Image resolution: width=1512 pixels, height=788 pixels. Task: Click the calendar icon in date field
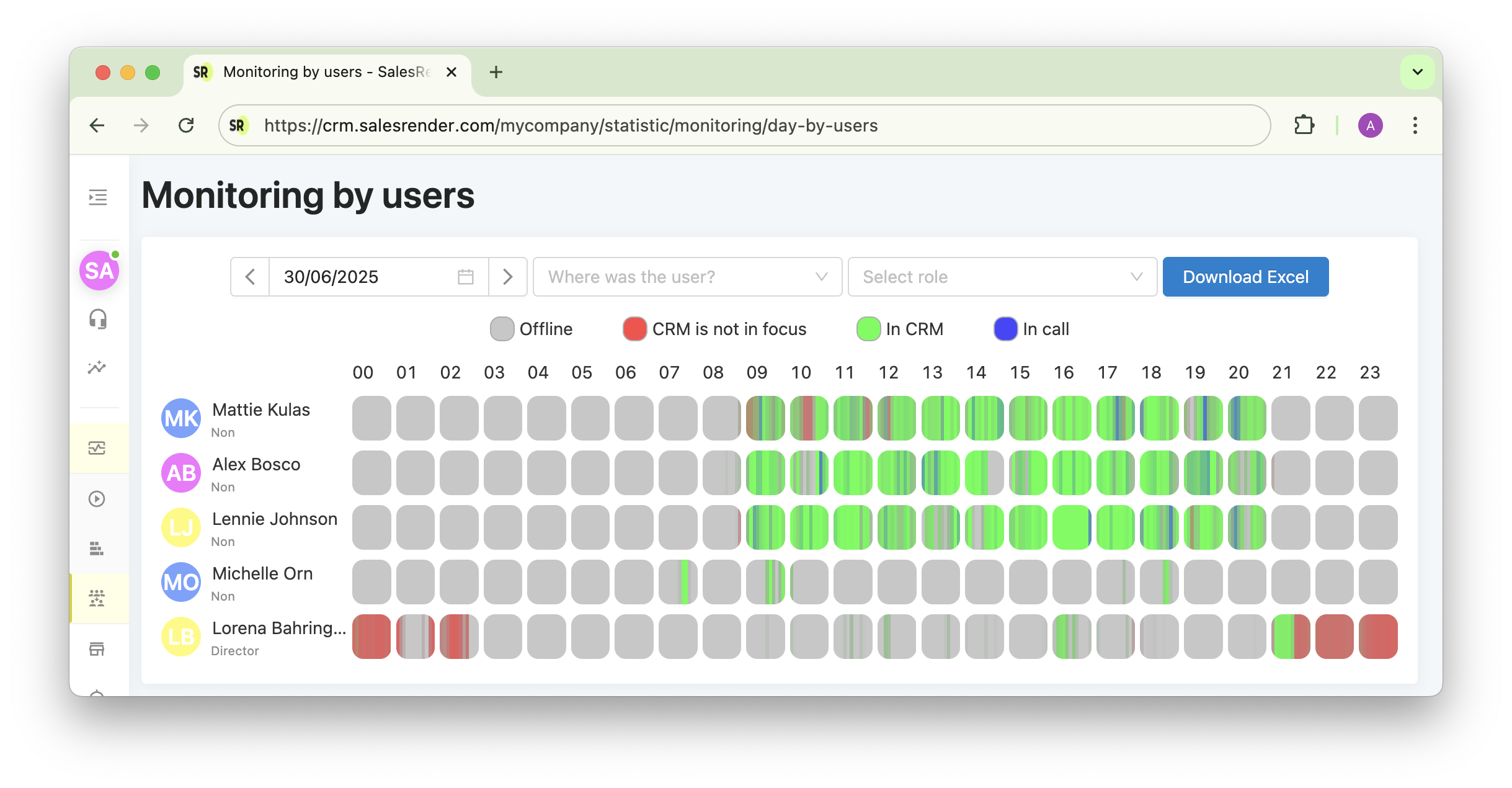(x=466, y=277)
